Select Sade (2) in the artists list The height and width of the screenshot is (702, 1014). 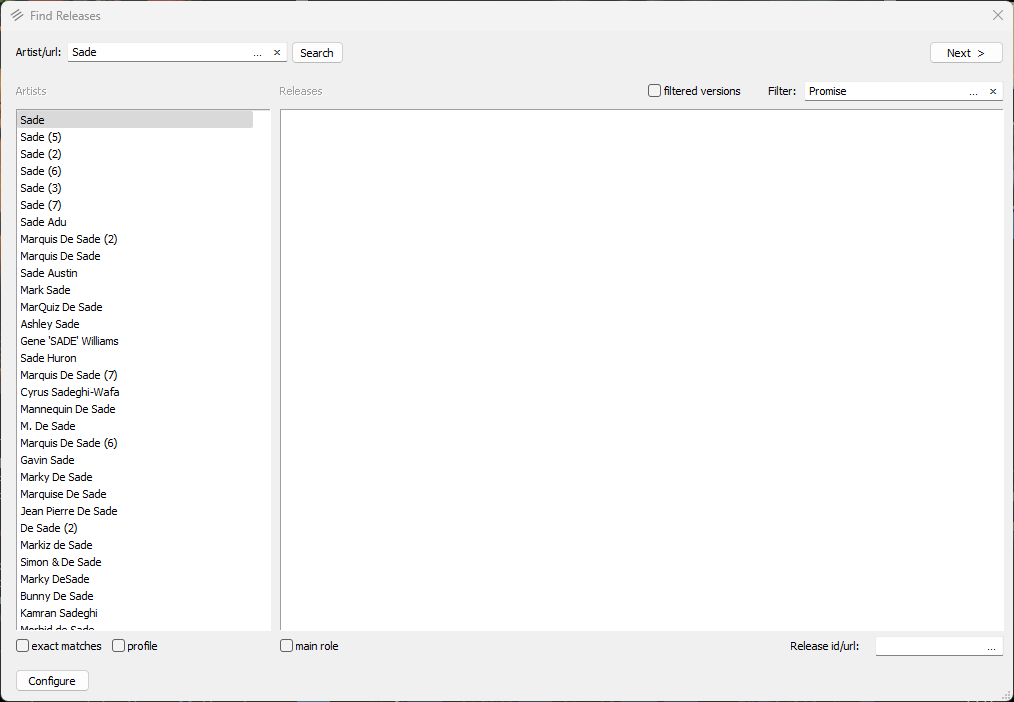coord(135,154)
